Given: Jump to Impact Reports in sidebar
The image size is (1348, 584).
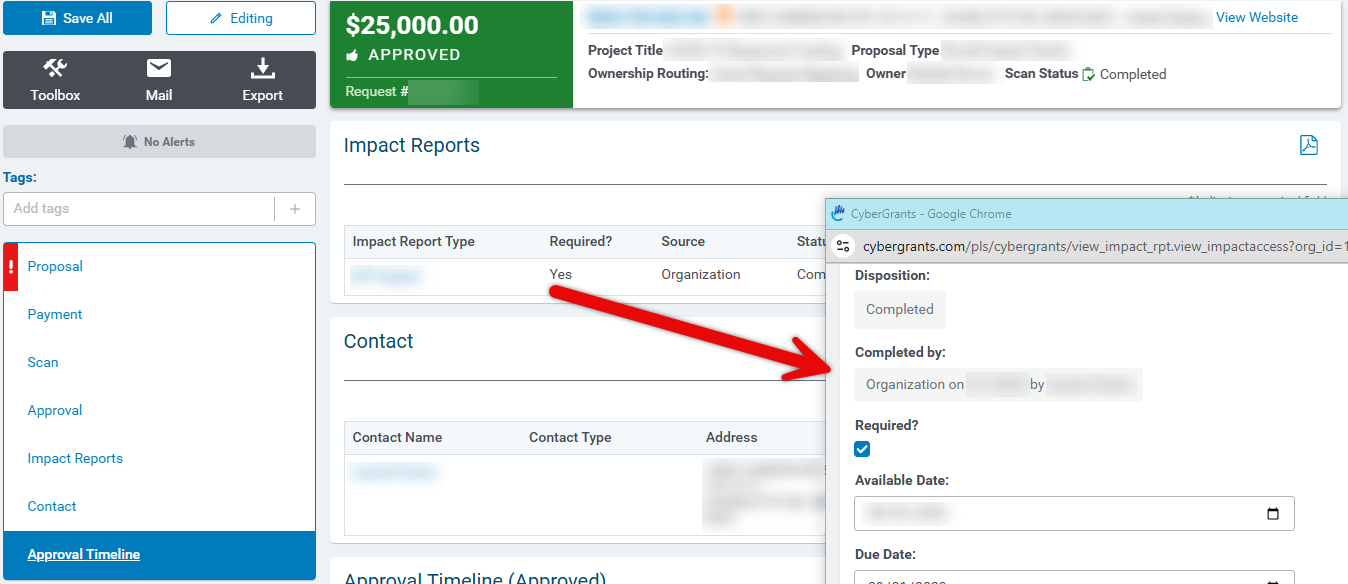Looking at the screenshot, I should pos(75,458).
